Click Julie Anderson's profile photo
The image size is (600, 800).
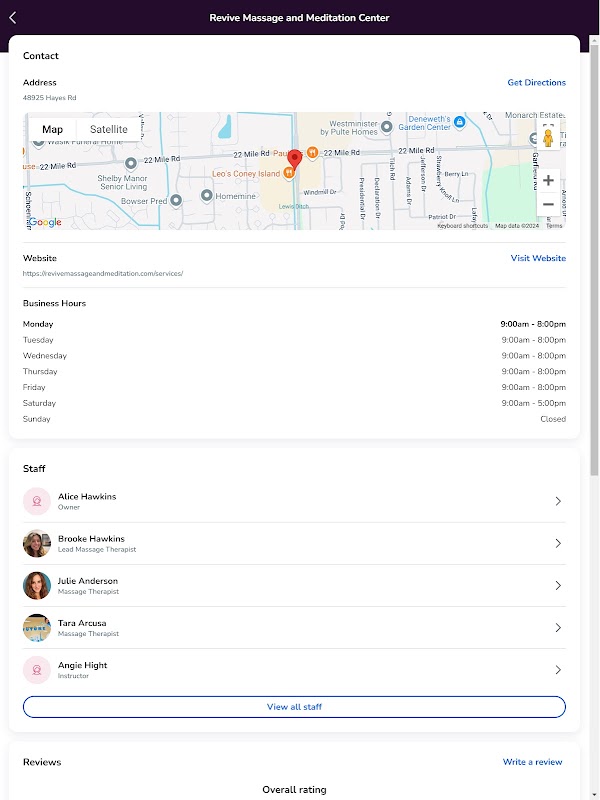[x=37, y=586]
